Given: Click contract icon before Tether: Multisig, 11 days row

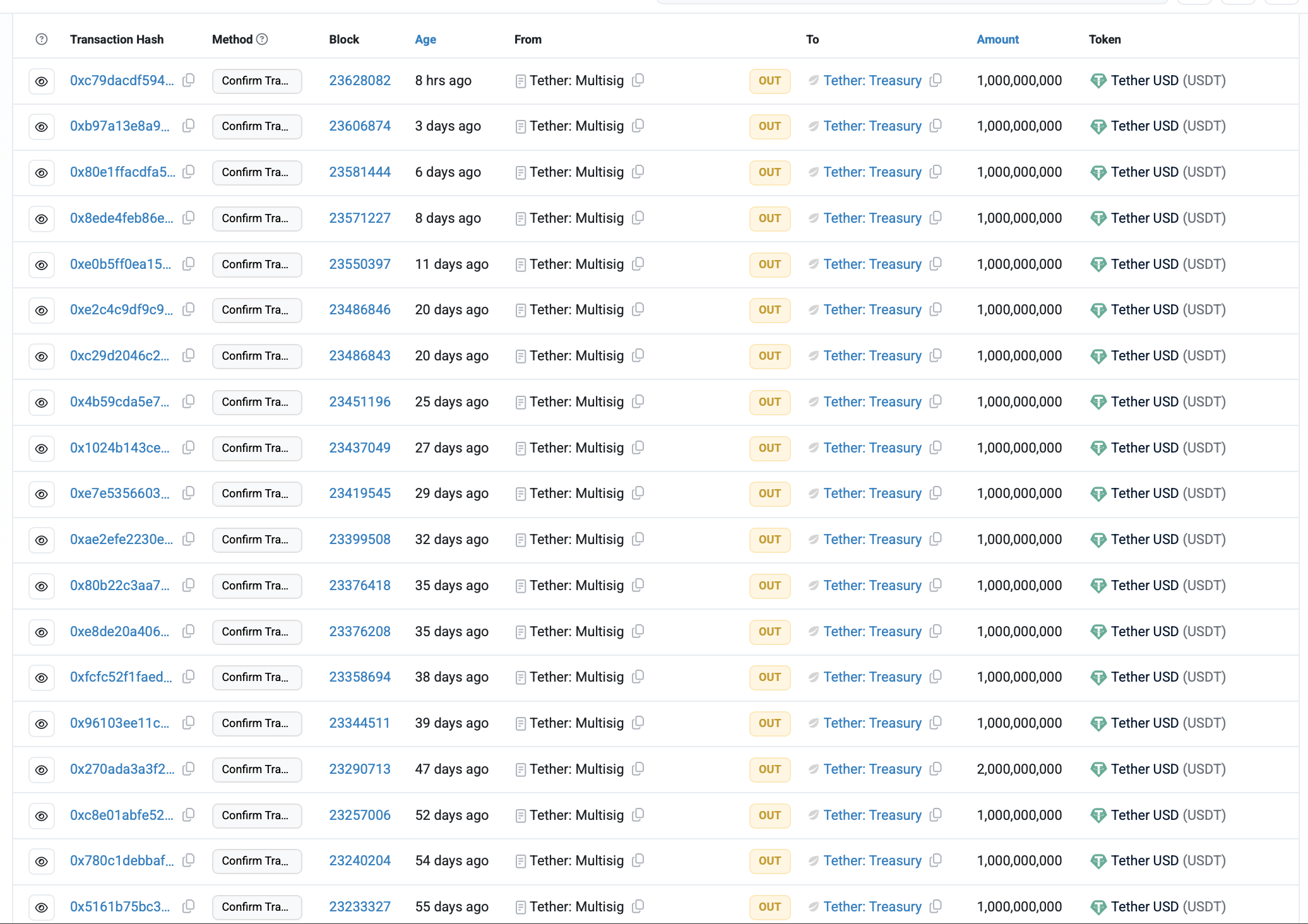Looking at the screenshot, I should (520, 264).
